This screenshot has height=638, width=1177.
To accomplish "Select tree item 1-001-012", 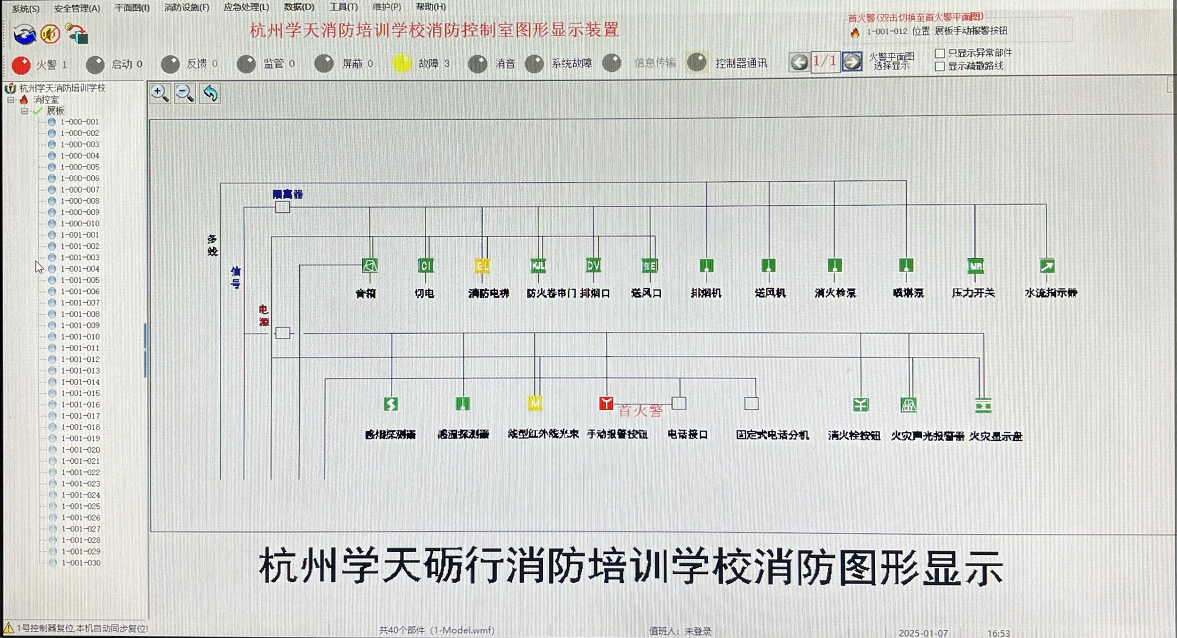I will click(x=80, y=359).
